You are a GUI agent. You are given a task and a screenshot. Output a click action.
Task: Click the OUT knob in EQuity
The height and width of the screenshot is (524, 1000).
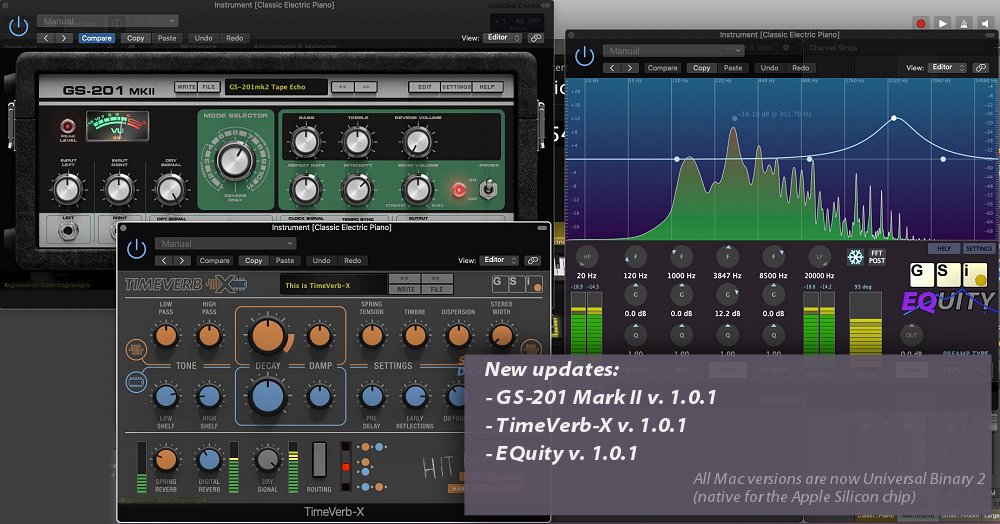point(911,335)
